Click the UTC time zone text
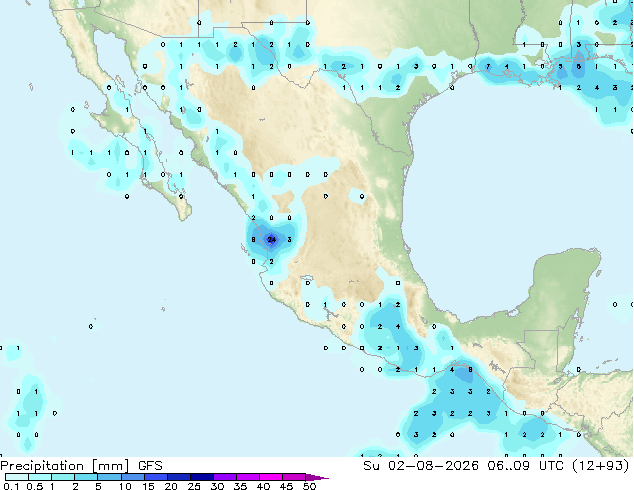 pos(551,466)
